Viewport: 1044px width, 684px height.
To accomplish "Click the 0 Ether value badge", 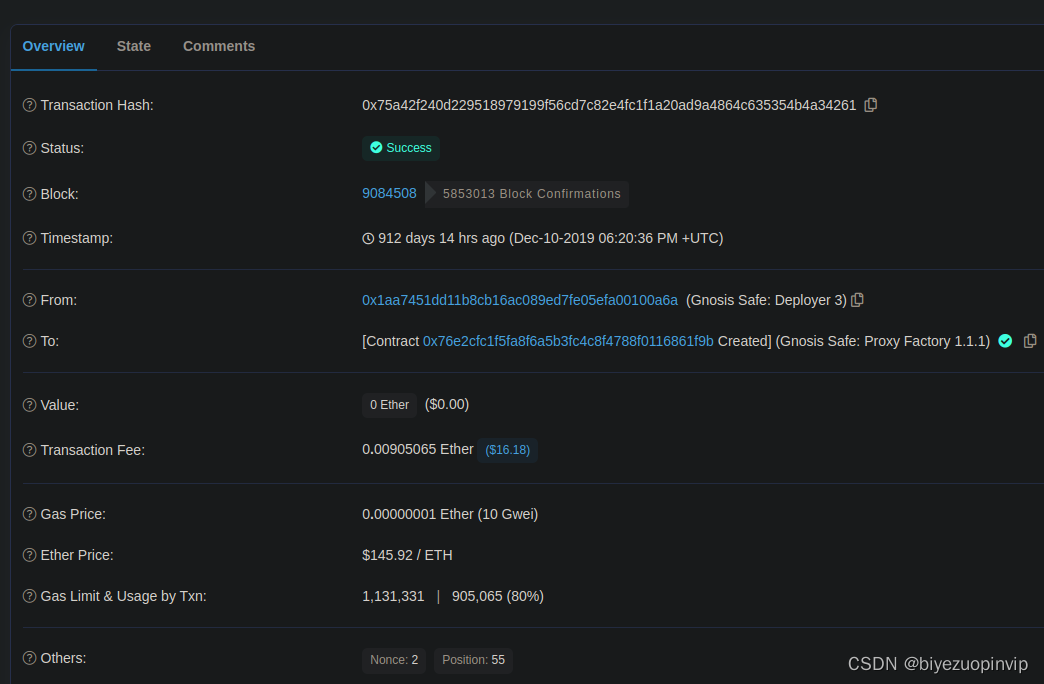I will (389, 405).
